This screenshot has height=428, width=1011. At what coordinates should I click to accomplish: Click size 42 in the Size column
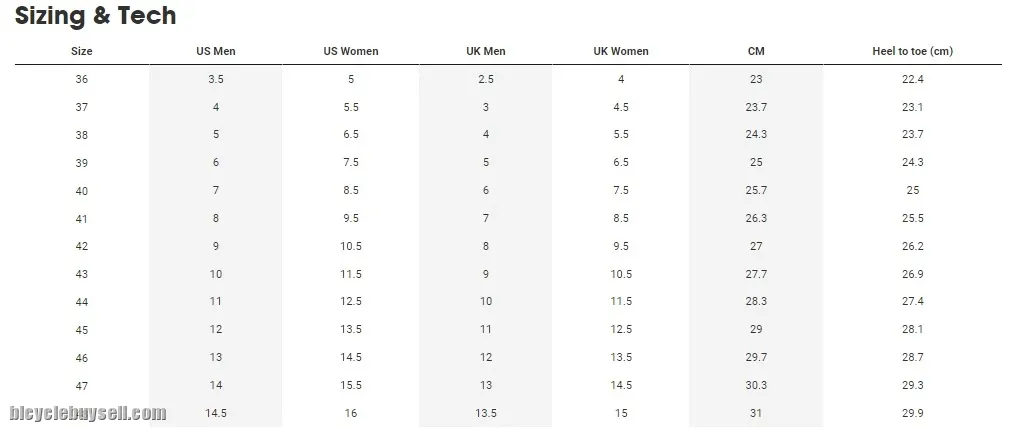pos(82,246)
